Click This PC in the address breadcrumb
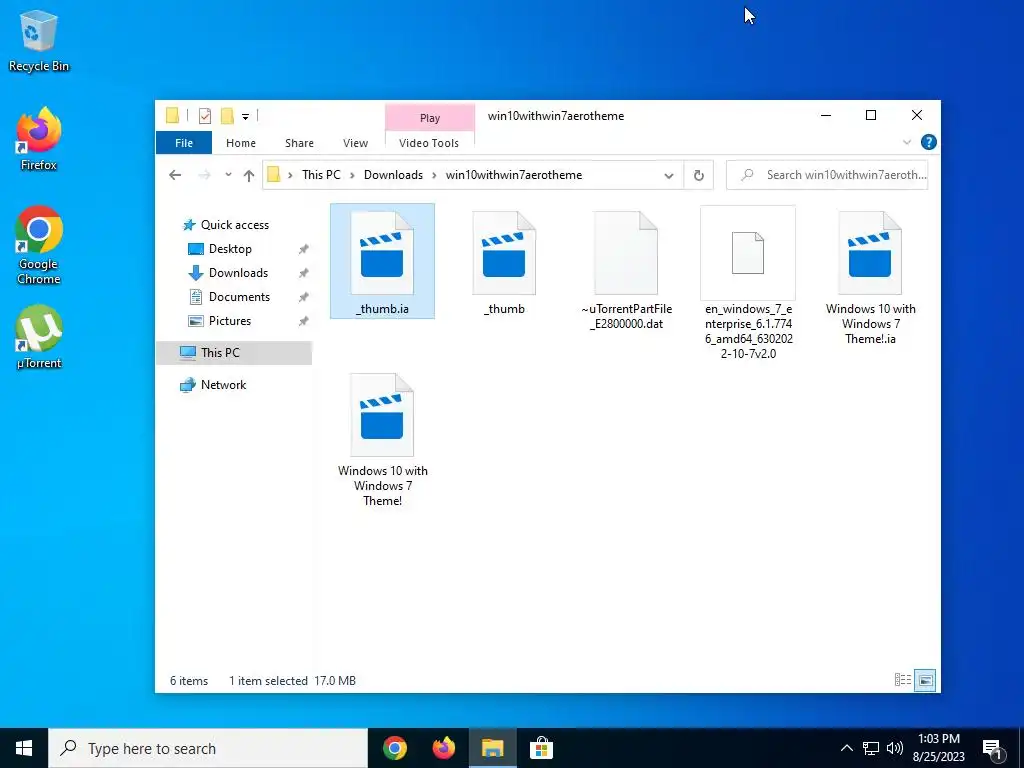 pyautogui.click(x=321, y=175)
